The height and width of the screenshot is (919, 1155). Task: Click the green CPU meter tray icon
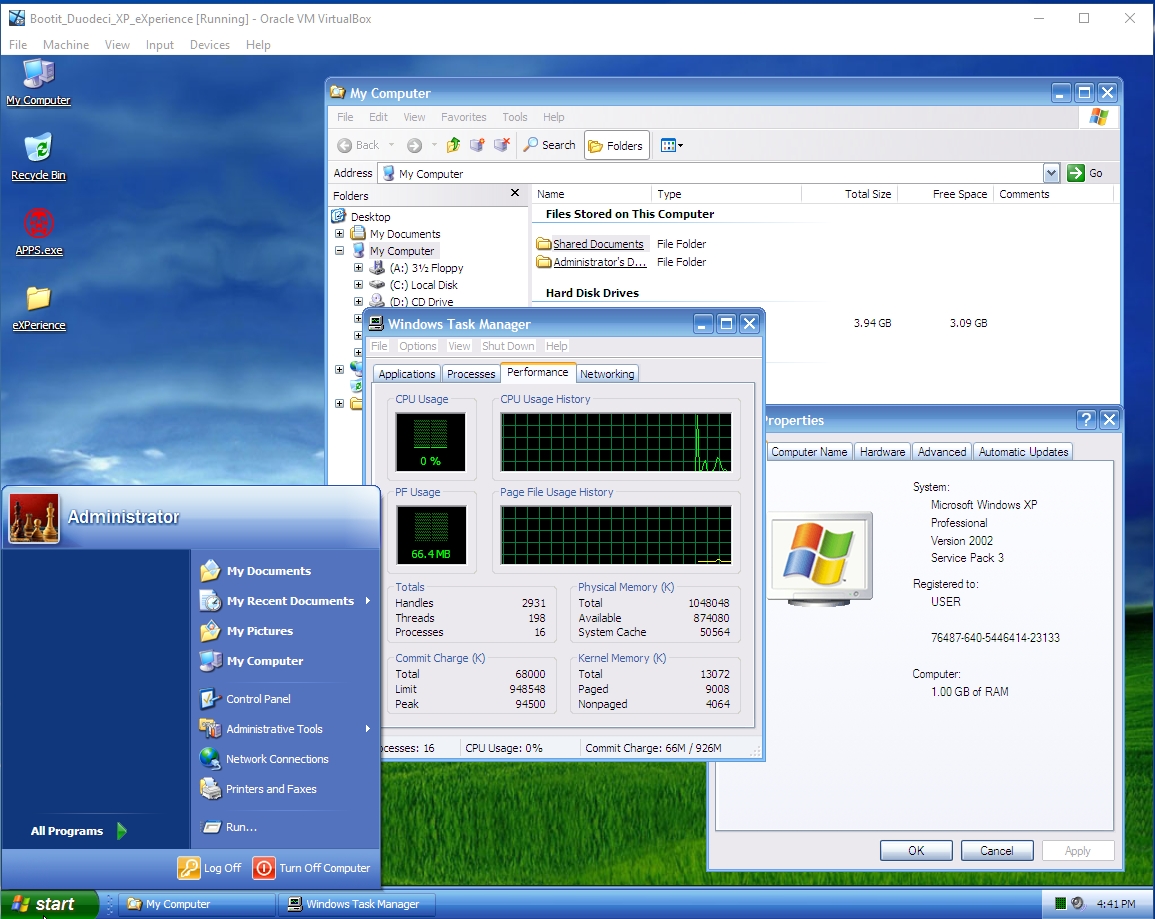pos(1061,904)
